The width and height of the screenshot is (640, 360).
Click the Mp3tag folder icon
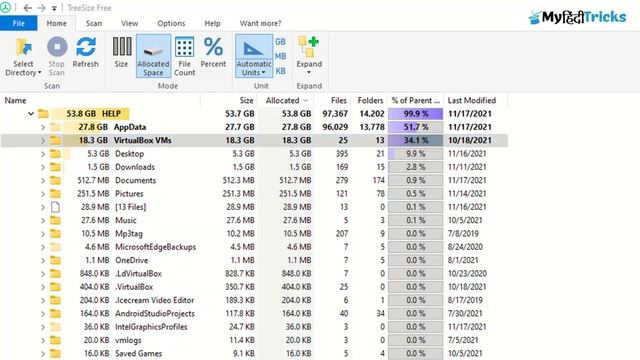point(56,234)
